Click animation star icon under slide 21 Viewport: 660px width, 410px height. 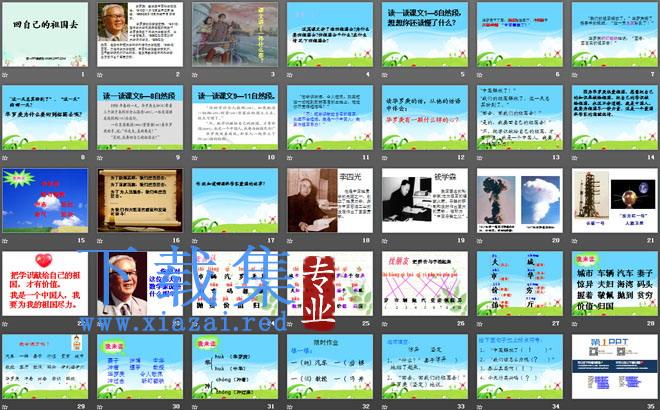click(x=575, y=241)
